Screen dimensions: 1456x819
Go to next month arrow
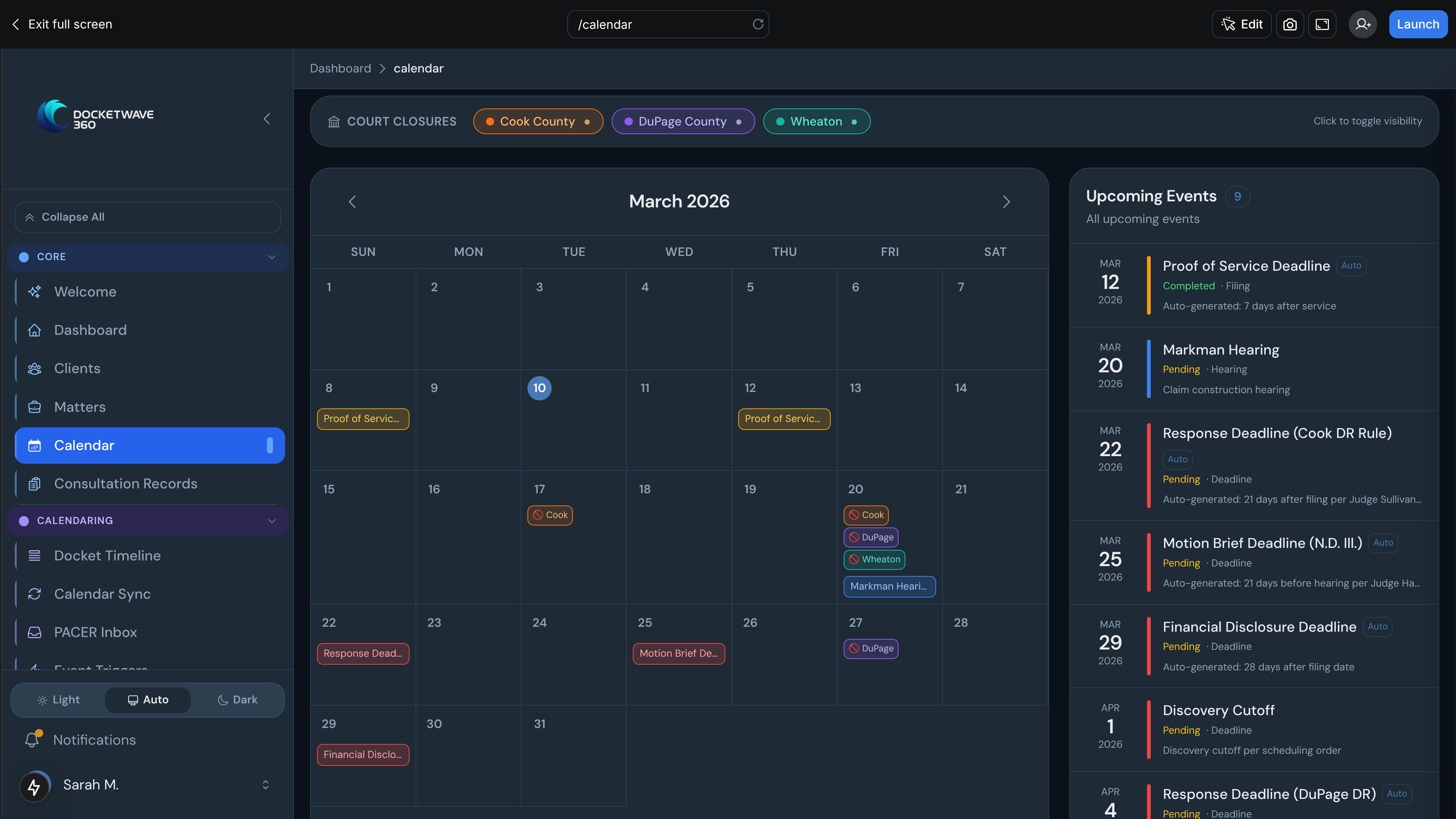[1006, 202]
